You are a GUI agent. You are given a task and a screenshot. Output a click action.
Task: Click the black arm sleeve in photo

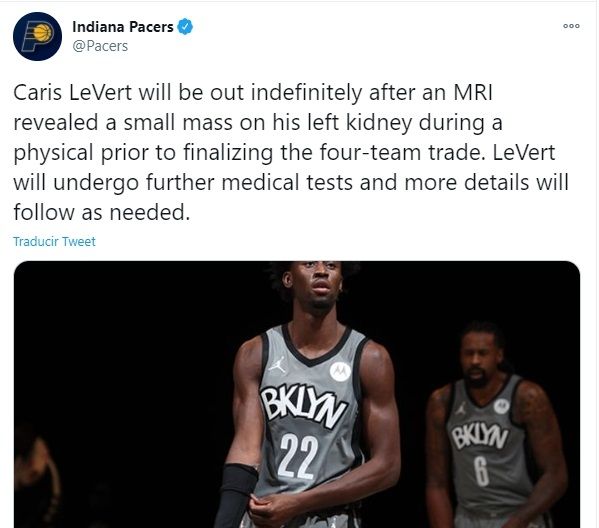236,495
